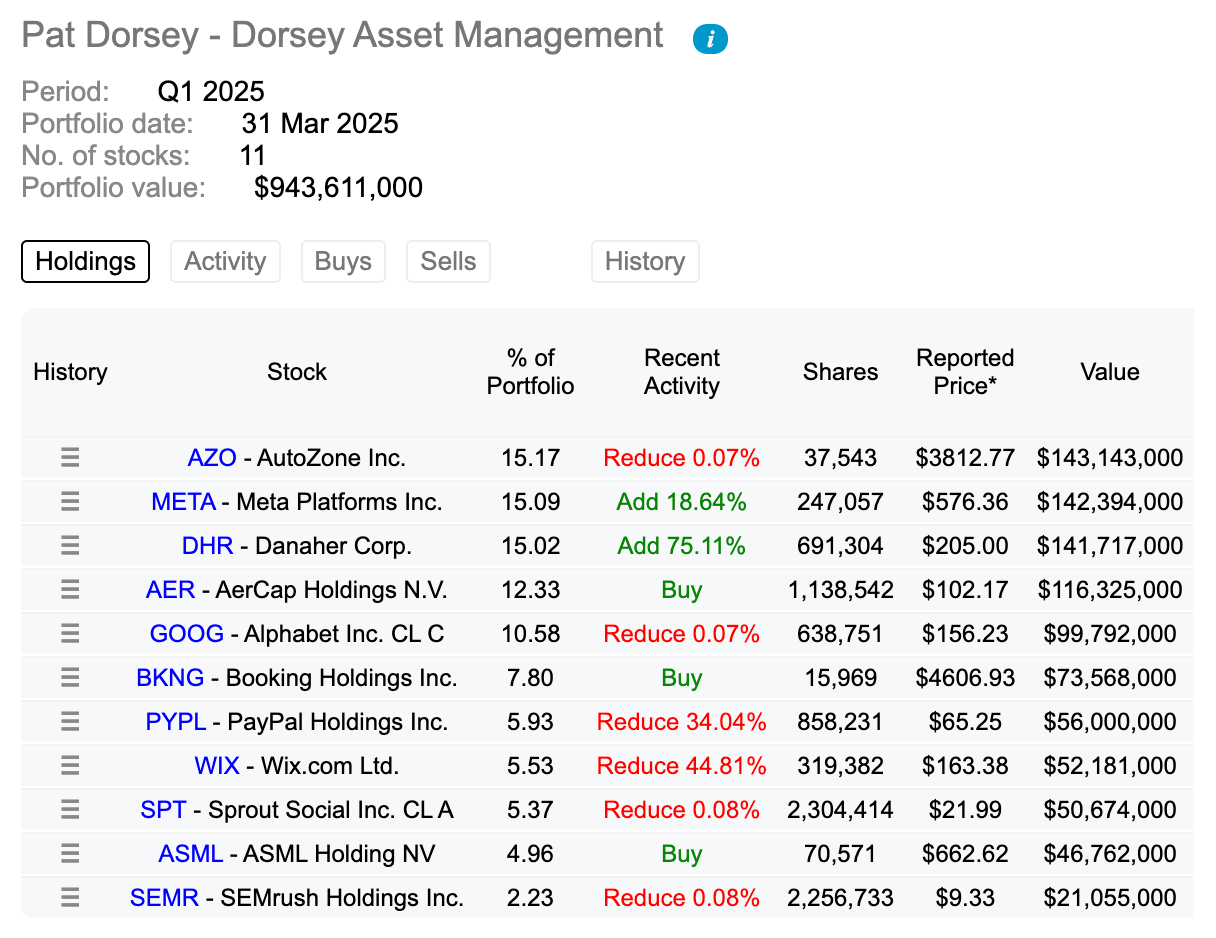Click the Buy activity in ASML row
The height and width of the screenshot is (938, 1216).
point(682,854)
